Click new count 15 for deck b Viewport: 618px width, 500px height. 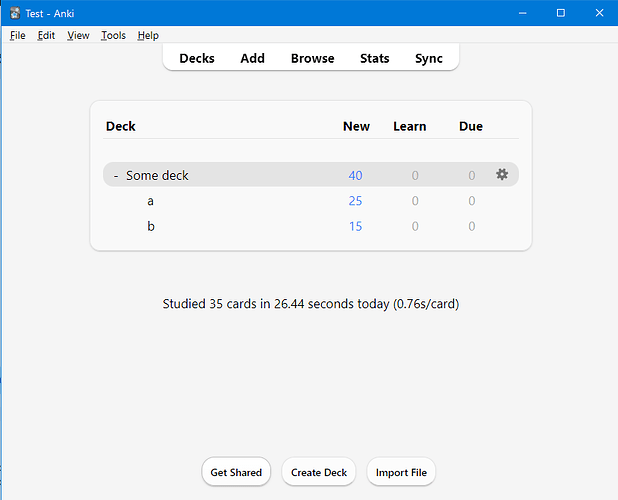355,226
